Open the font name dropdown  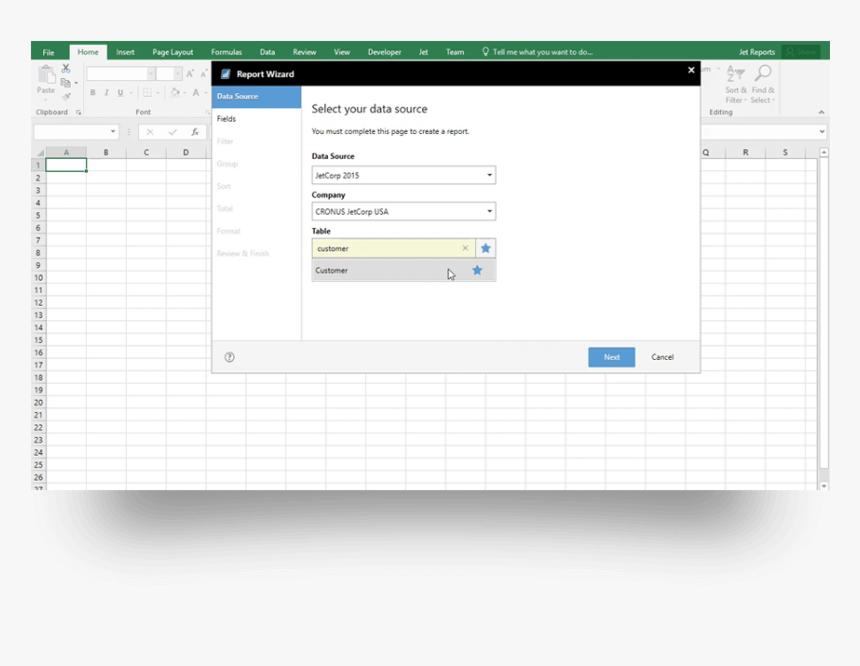[151, 74]
